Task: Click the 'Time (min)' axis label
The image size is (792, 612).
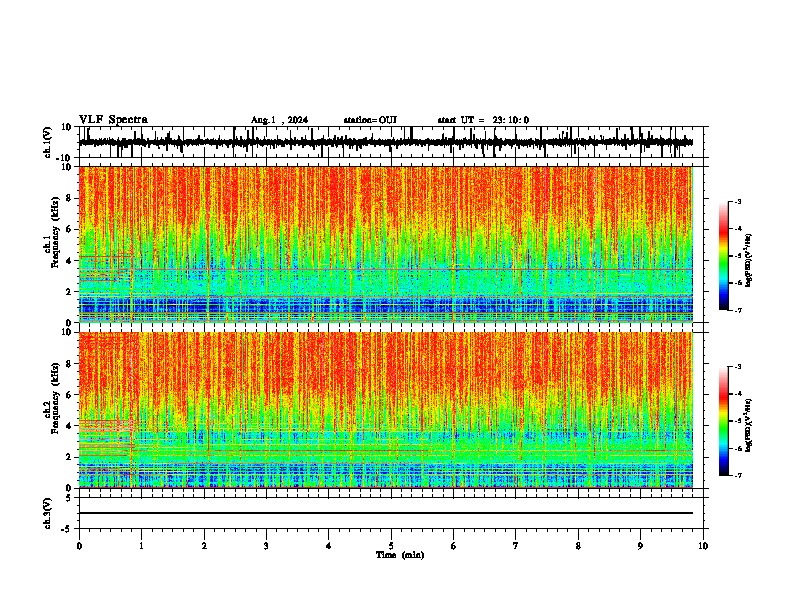Action: (x=400, y=555)
